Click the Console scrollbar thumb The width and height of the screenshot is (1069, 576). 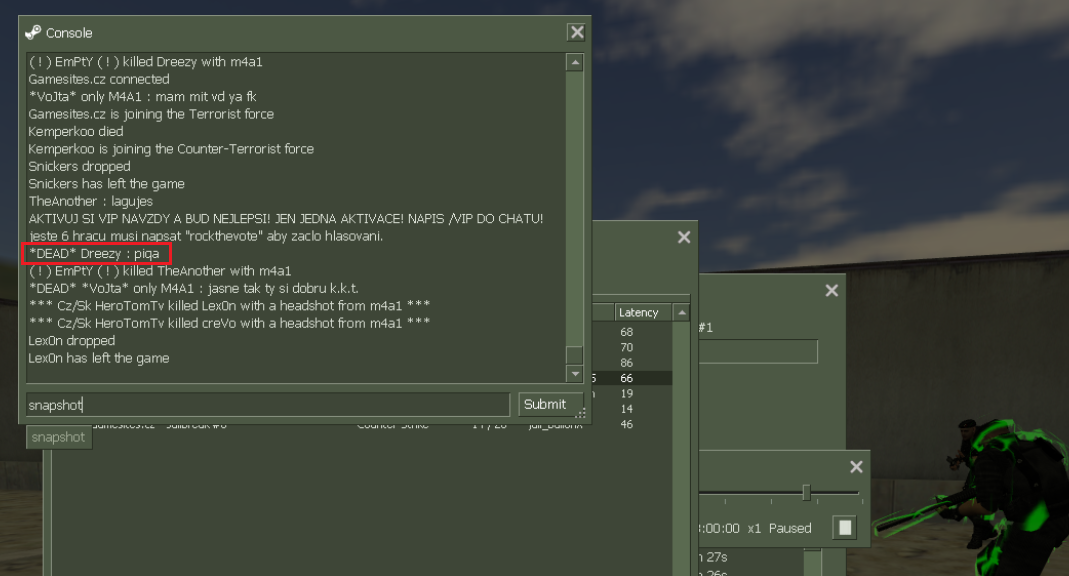tap(575, 355)
